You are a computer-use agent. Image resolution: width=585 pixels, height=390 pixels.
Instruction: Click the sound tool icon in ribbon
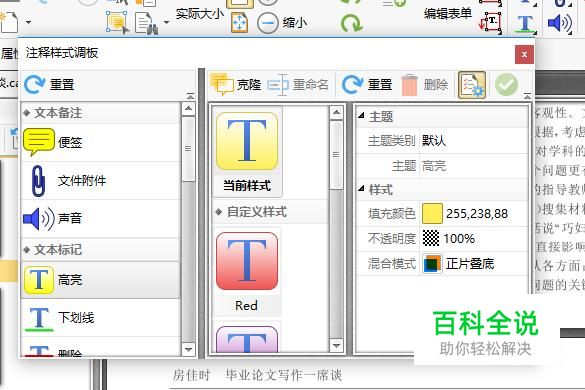(x=560, y=23)
